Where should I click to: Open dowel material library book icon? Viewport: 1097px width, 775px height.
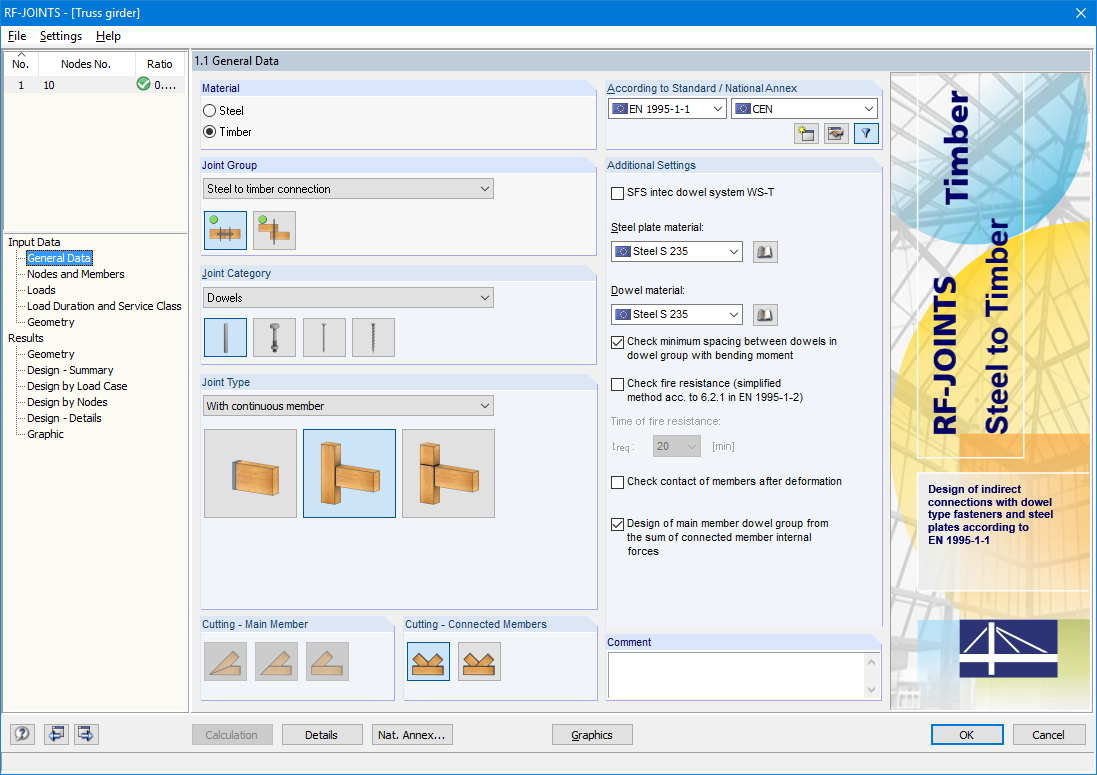click(765, 315)
